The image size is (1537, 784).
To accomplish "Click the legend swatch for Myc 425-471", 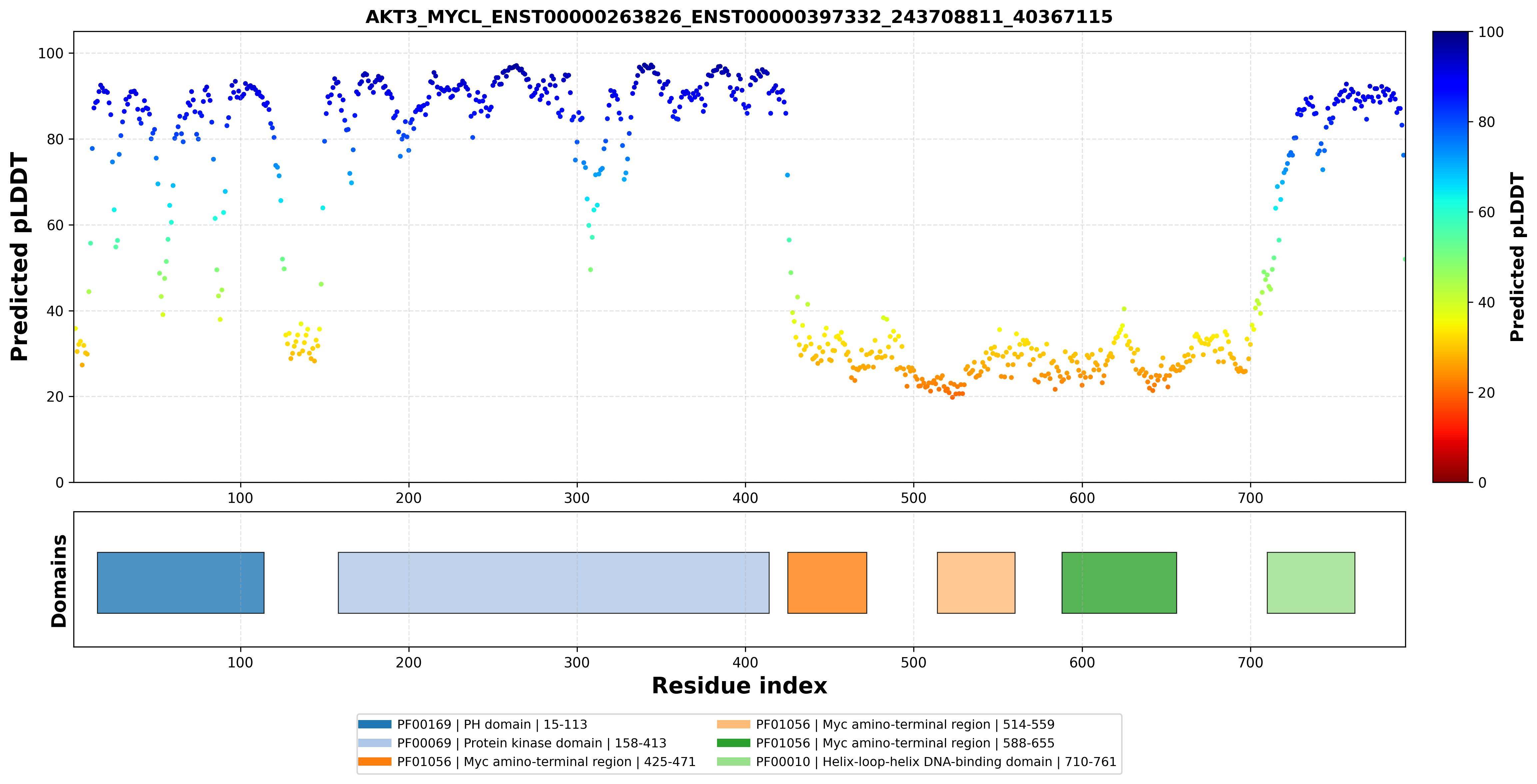I will coord(375,761).
